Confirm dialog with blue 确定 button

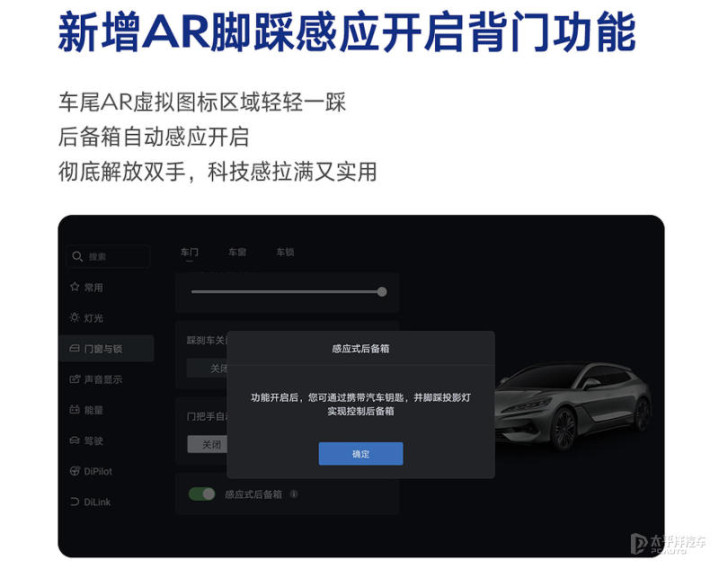point(360,453)
